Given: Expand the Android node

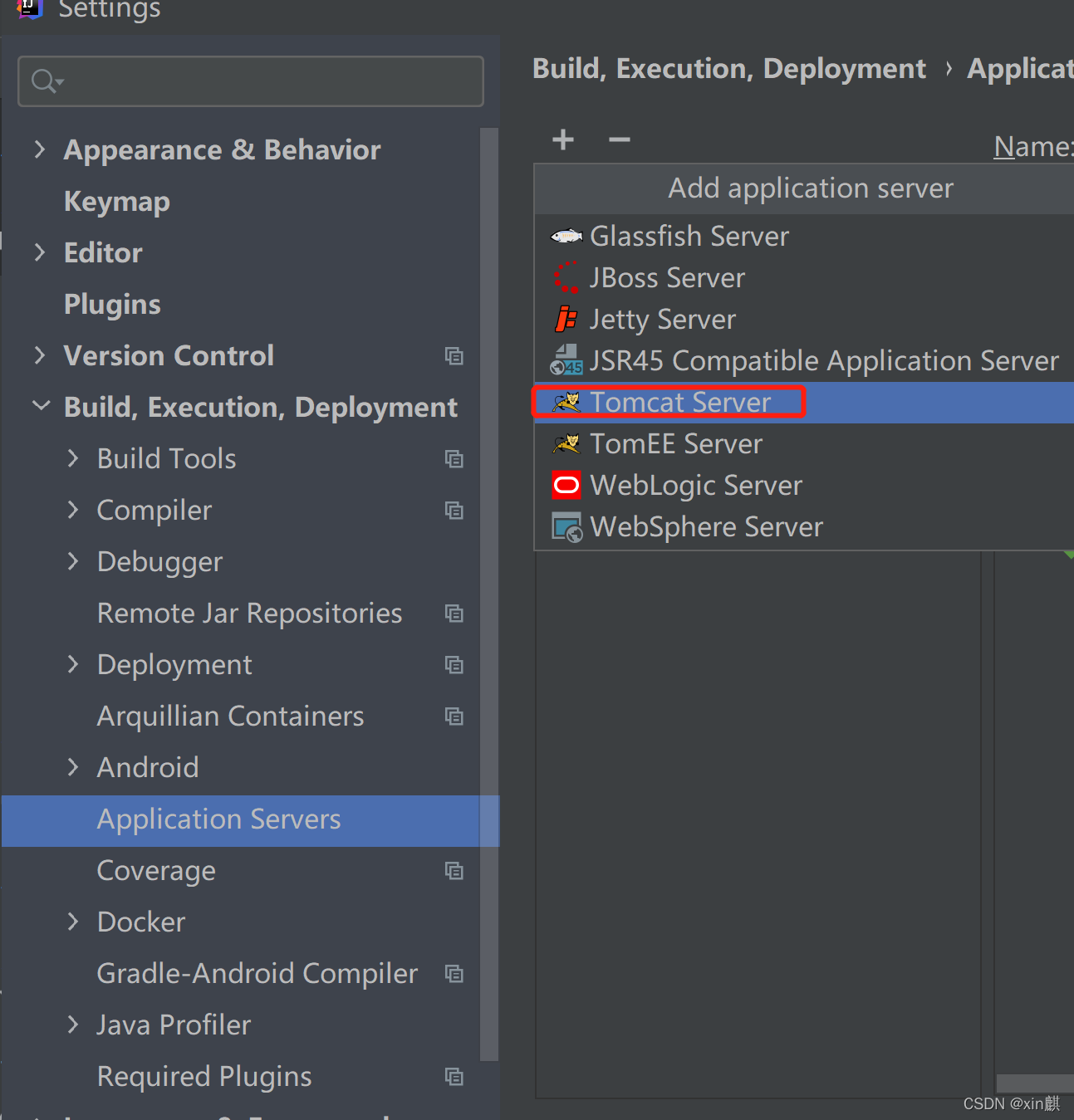Looking at the screenshot, I should click(73, 767).
